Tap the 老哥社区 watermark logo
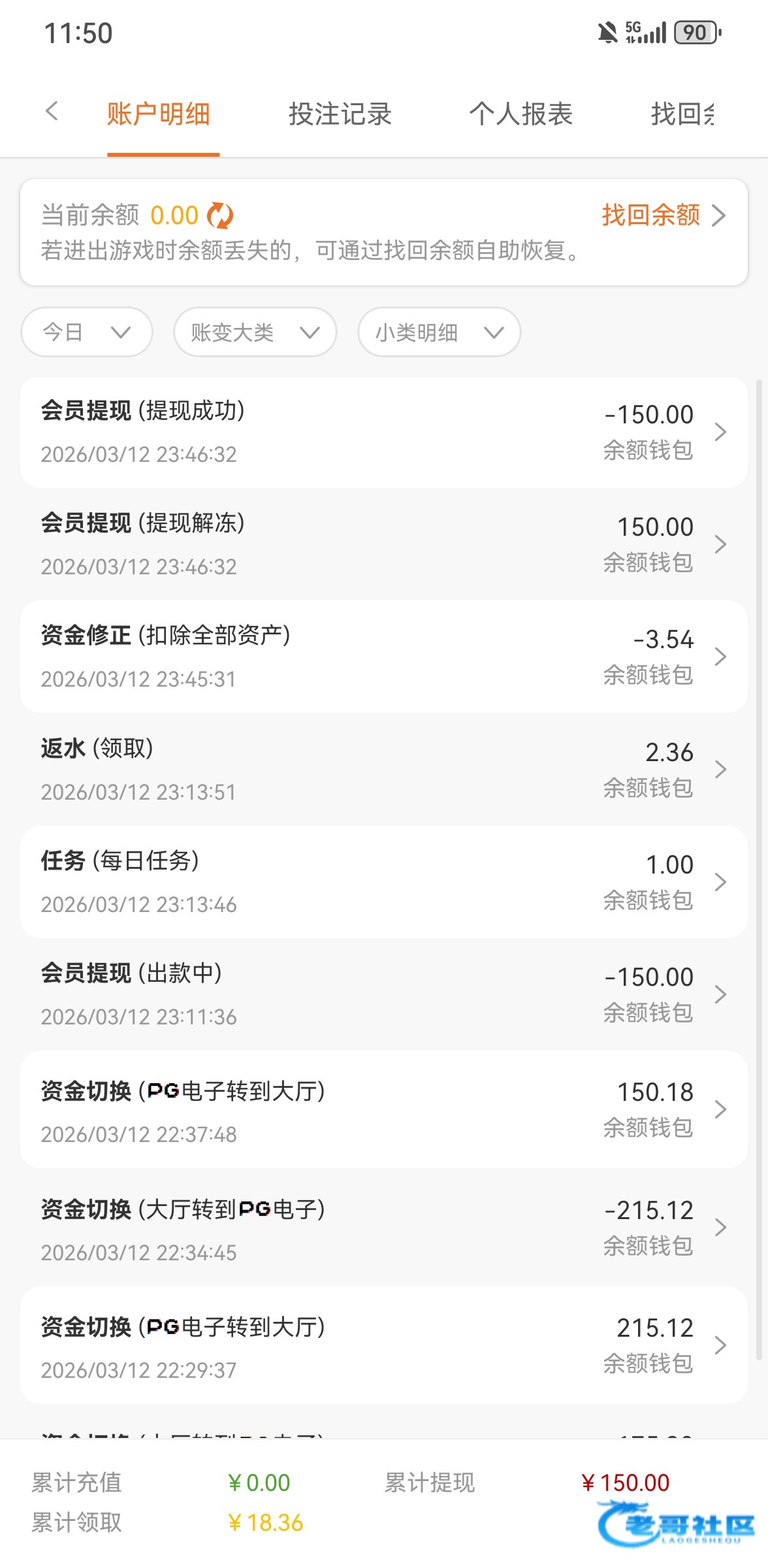Viewport: 768px width, 1568px height. click(676, 1525)
